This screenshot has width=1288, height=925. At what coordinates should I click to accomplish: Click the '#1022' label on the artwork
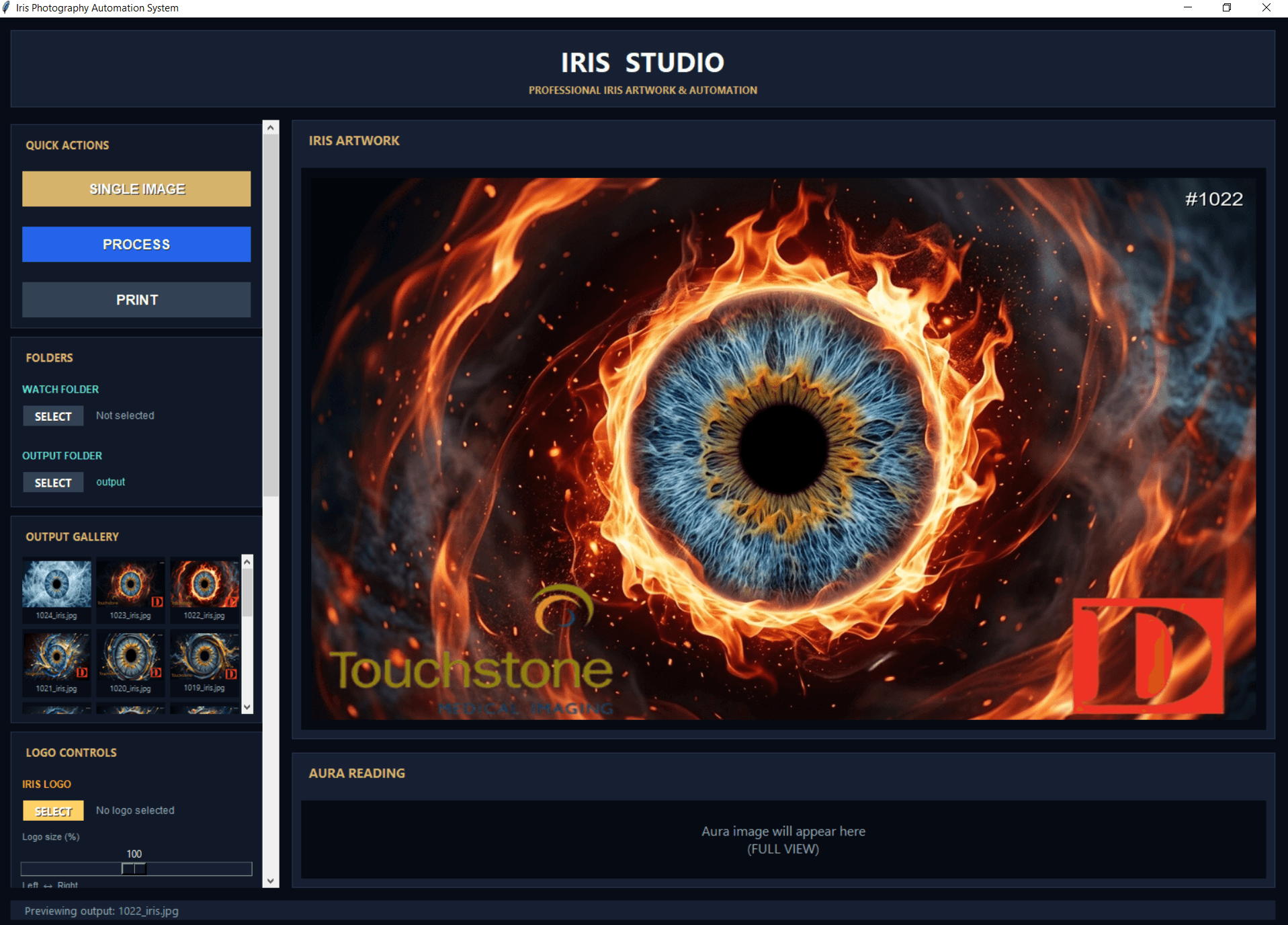point(1213,199)
